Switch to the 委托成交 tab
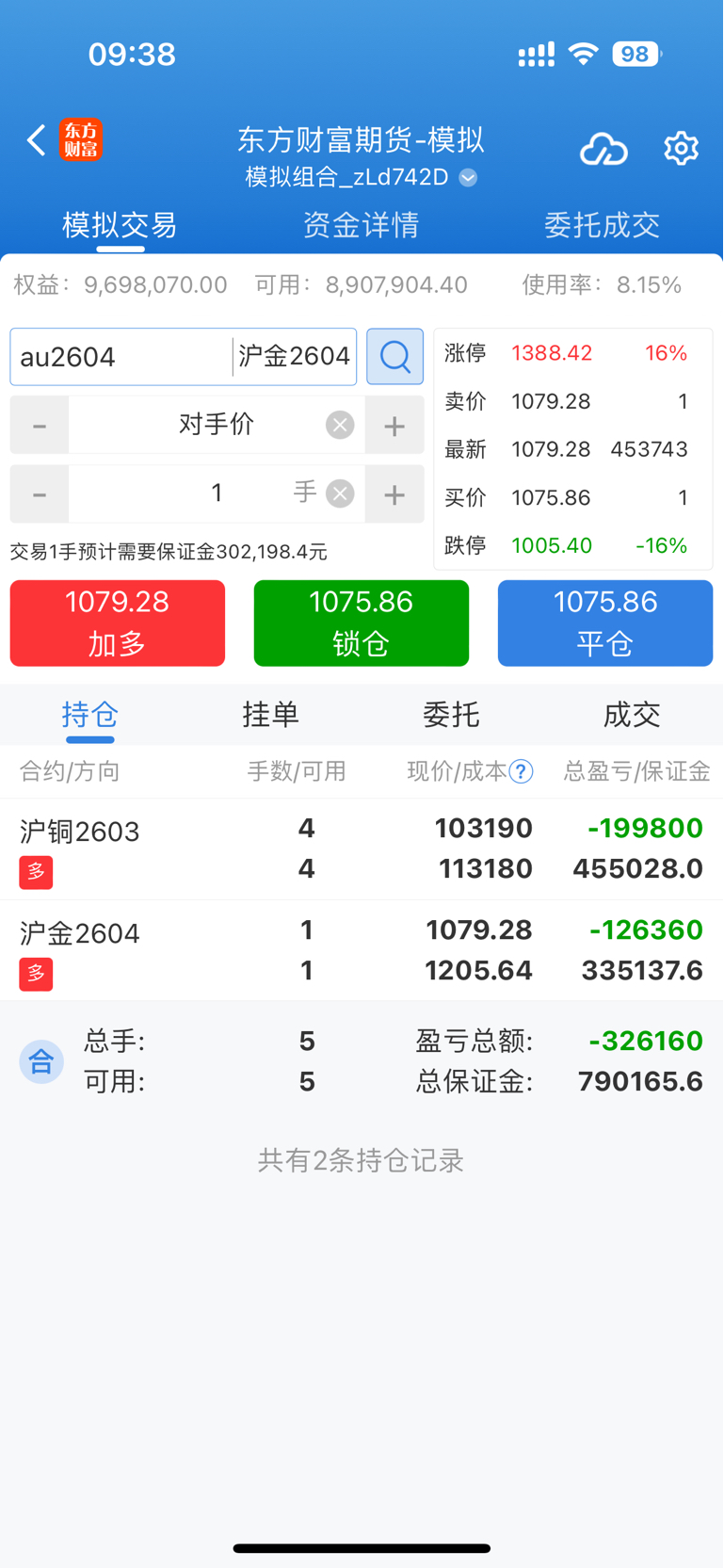 tap(602, 225)
